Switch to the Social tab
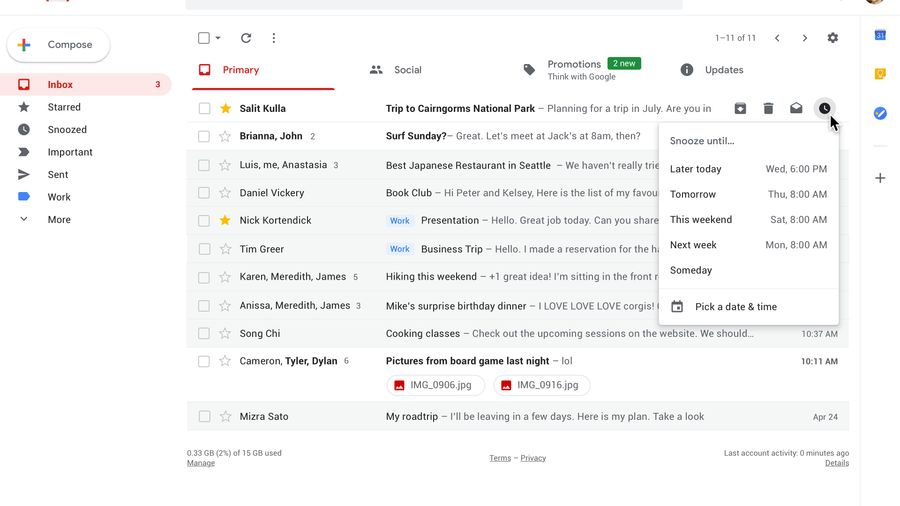900x506 pixels. pyautogui.click(x=396, y=70)
